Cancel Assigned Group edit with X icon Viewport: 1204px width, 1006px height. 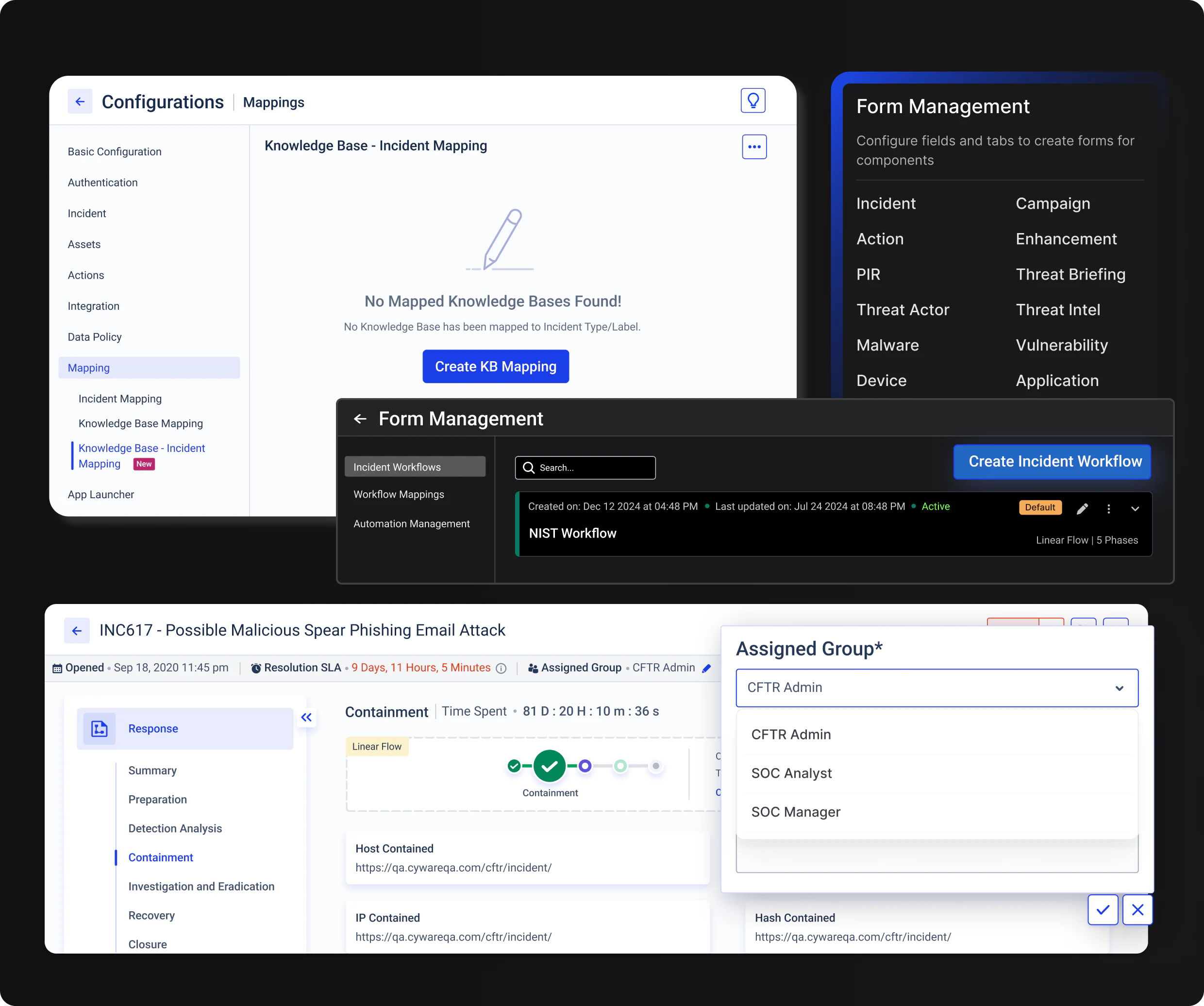click(x=1137, y=910)
